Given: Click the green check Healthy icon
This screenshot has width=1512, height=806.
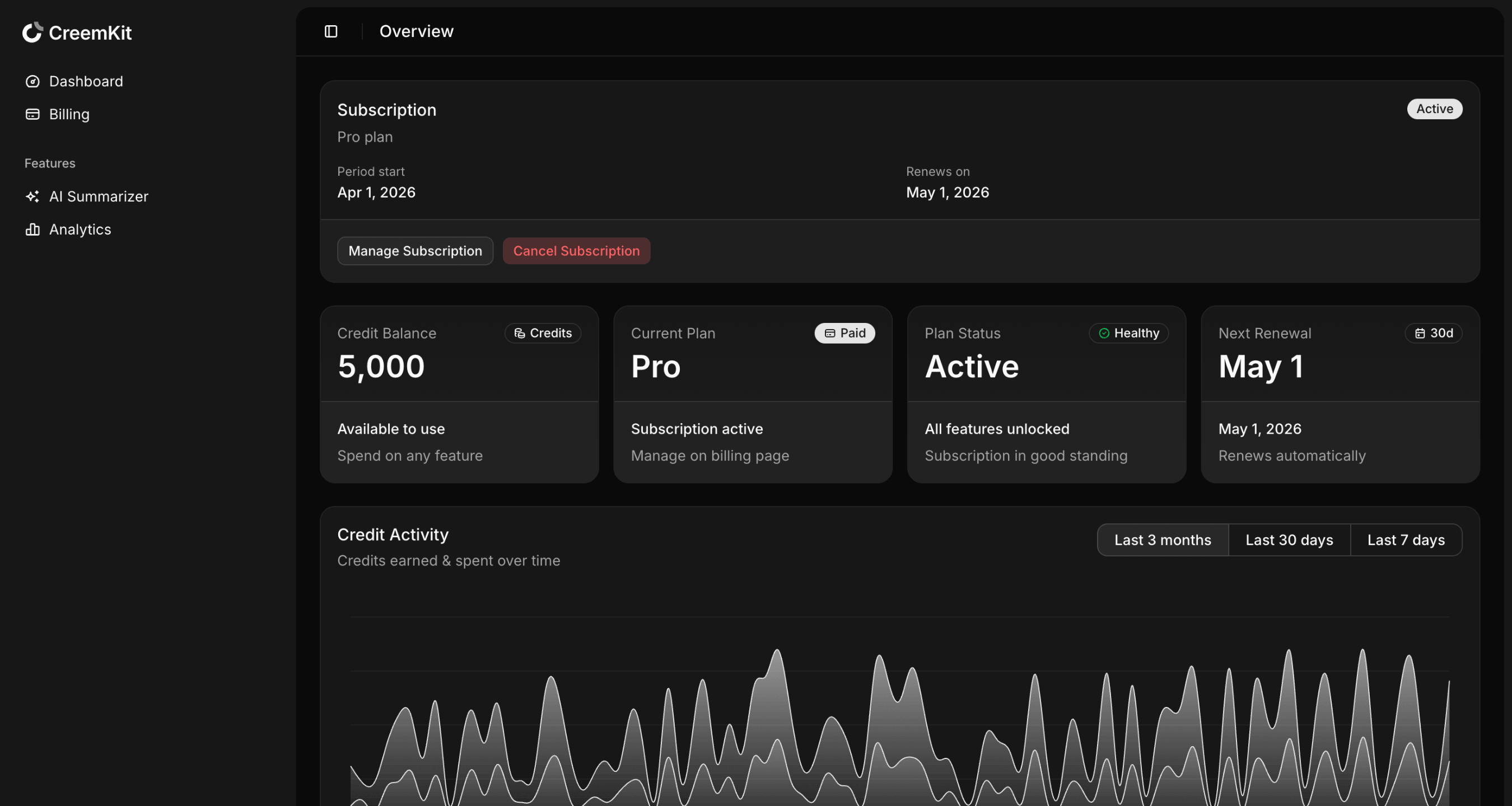Looking at the screenshot, I should coord(1104,333).
